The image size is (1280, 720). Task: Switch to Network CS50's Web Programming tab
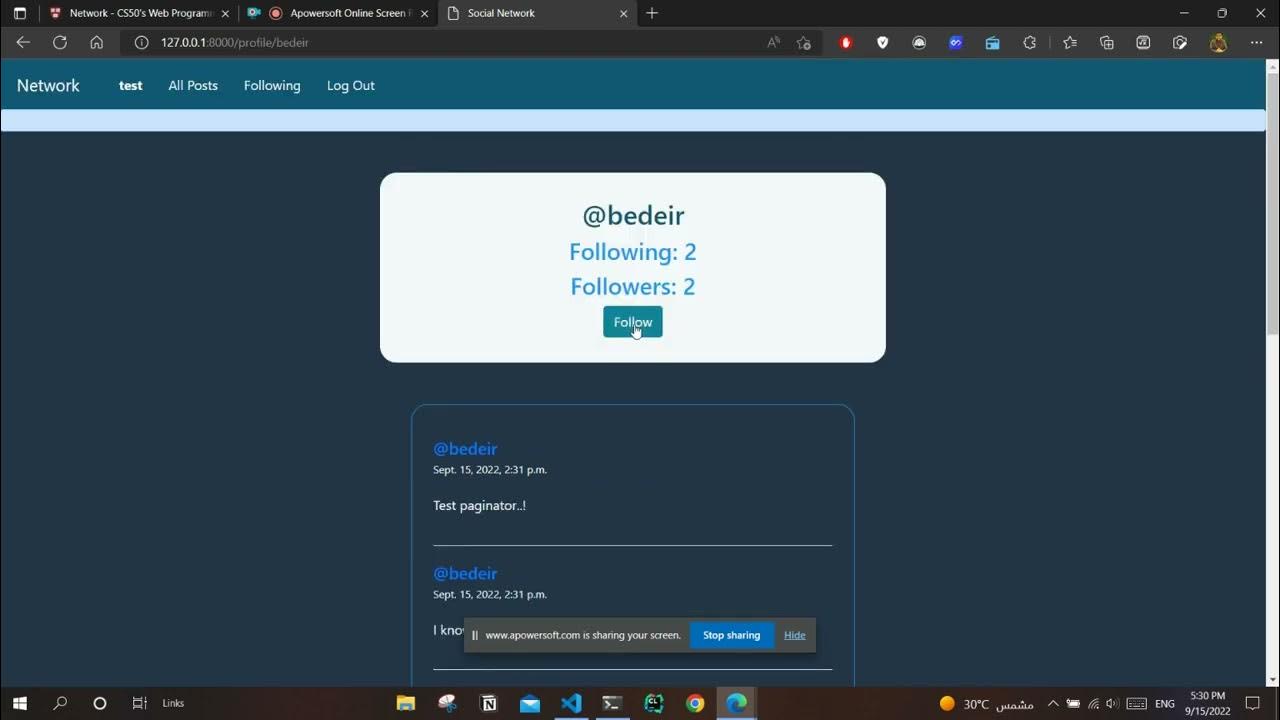[139, 13]
